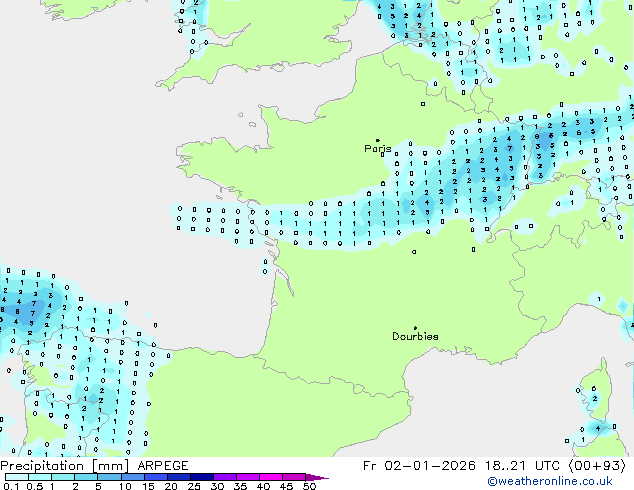Click the 18..21 UTC time range

[x=522, y=466]
